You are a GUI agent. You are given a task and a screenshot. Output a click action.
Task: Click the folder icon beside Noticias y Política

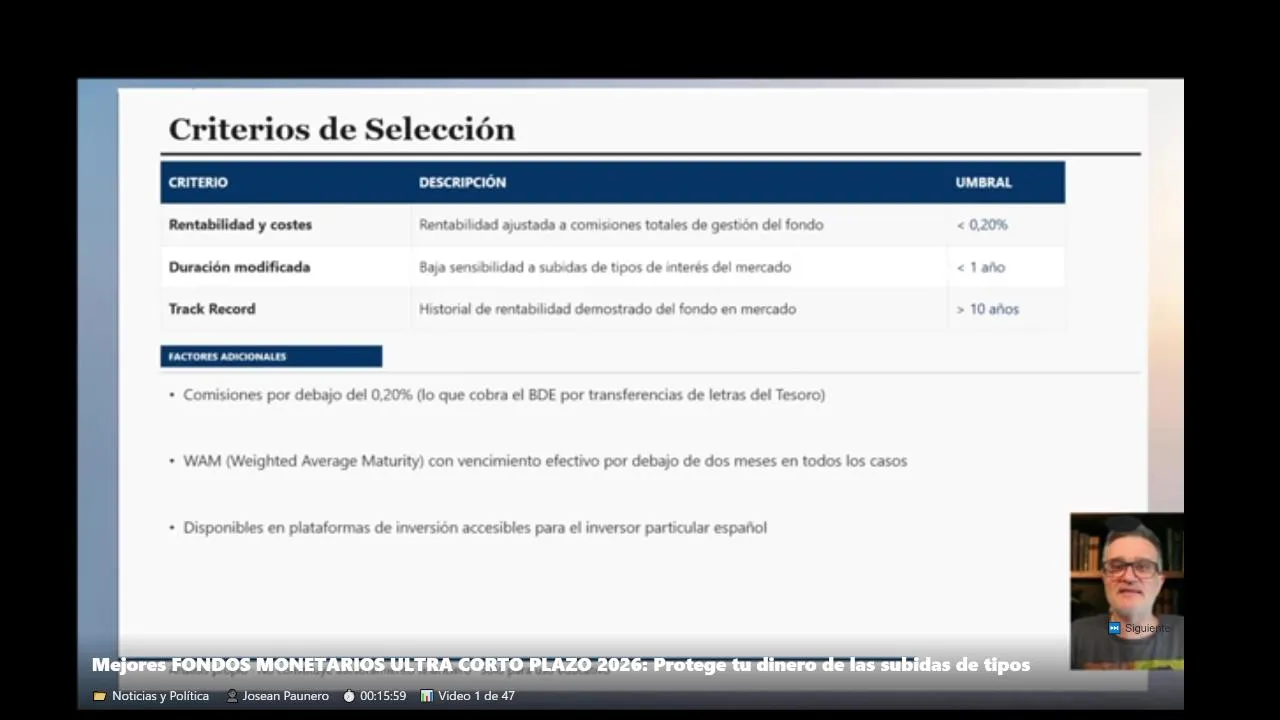(99, 696)
